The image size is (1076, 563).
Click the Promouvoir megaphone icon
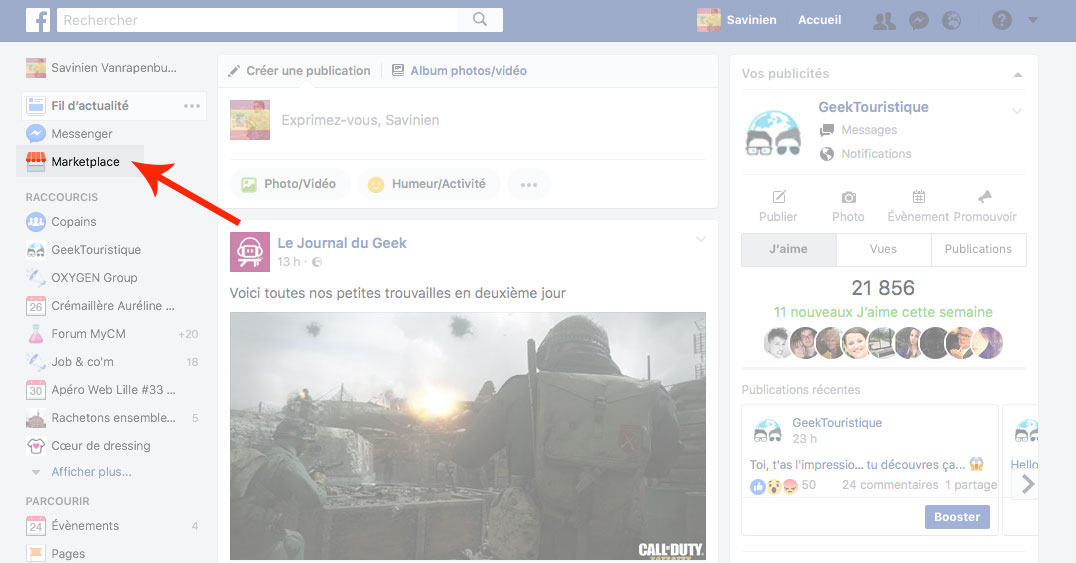tap(985, 197)
